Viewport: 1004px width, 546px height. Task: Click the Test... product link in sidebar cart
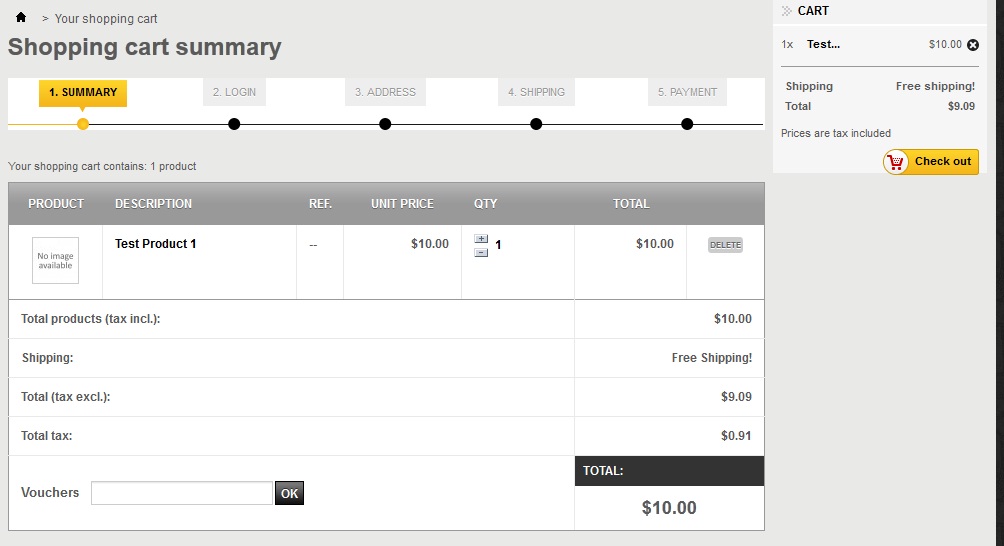(x=823, y=44)
